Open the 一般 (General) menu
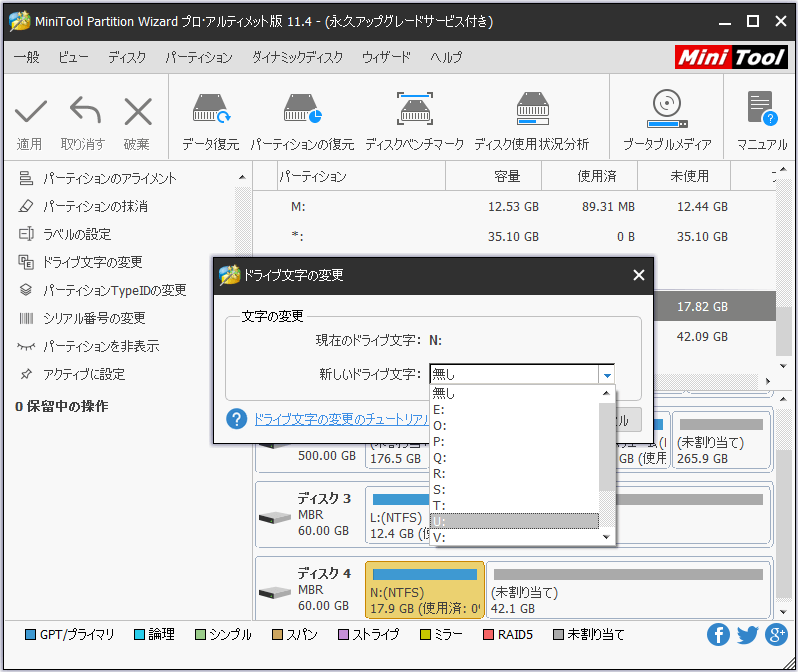Viewport: 798px width, 672px height. 26,57
